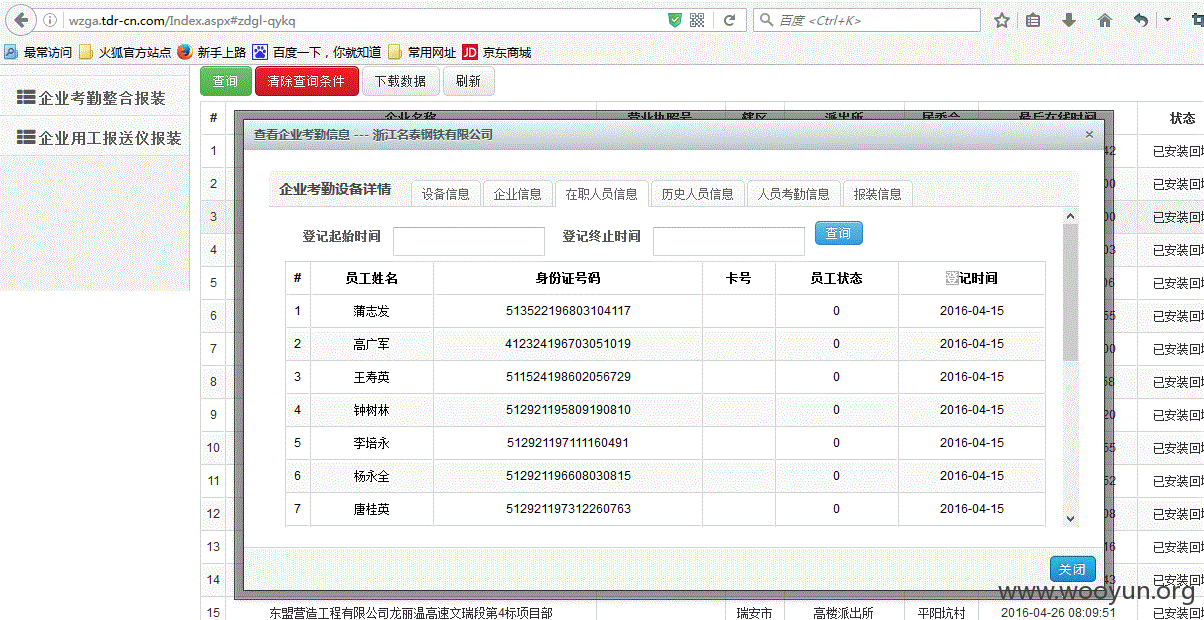Click the 员工姓名 column header

coord(372,278)
